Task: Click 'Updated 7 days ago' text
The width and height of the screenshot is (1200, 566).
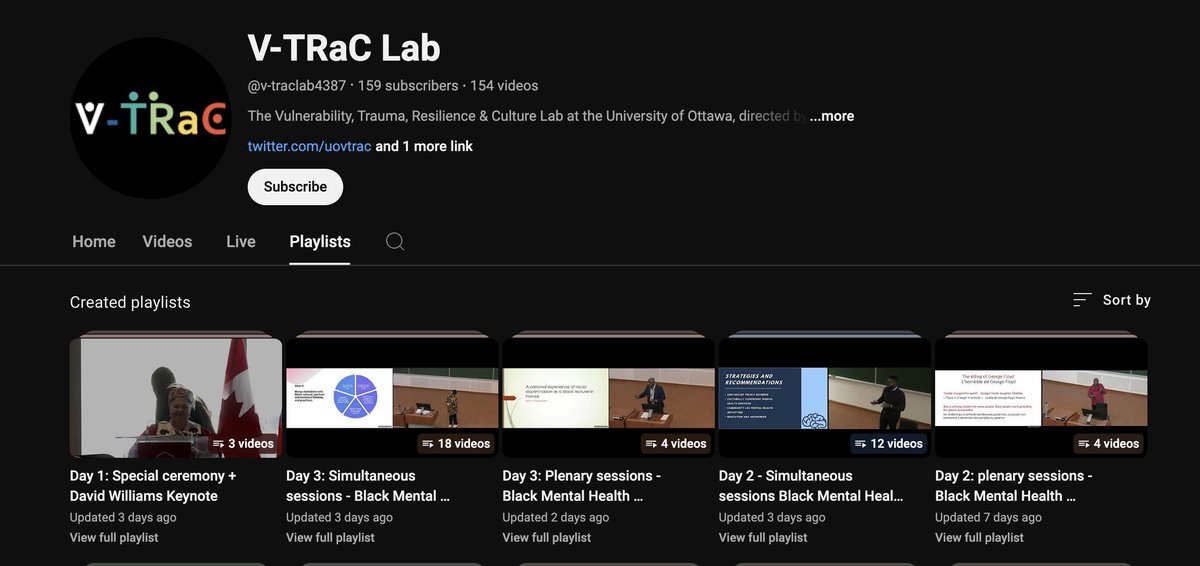Action: click(x=988, y=517)
